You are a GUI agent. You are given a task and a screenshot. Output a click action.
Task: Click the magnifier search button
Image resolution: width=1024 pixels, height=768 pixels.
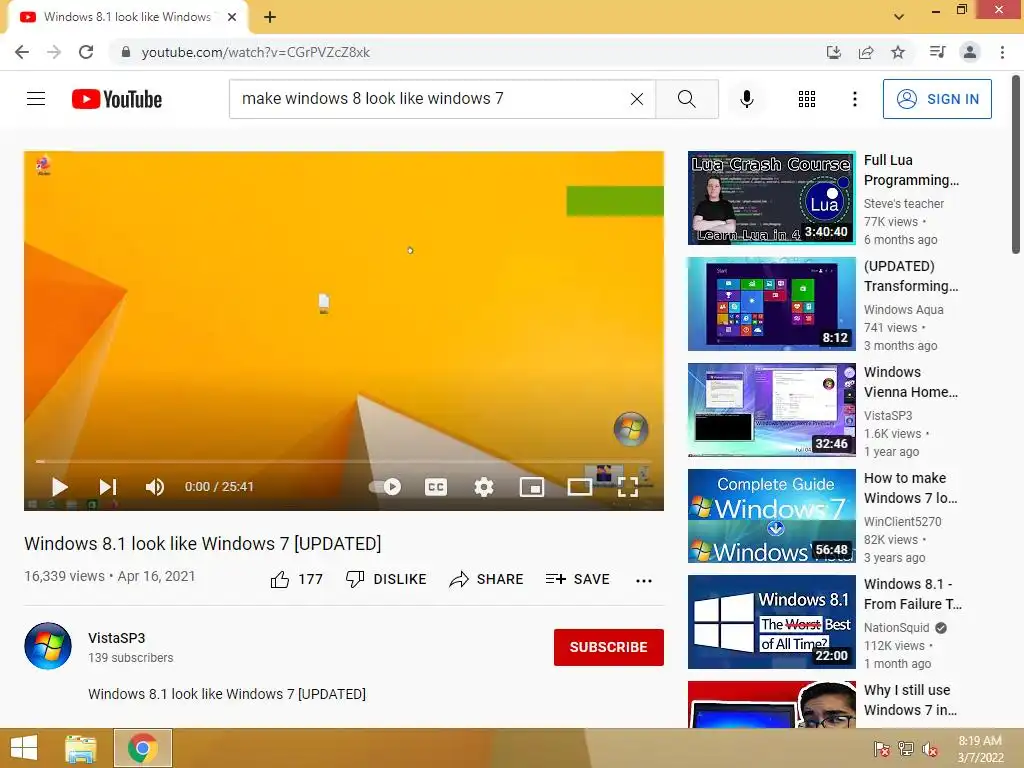(686, 99)
